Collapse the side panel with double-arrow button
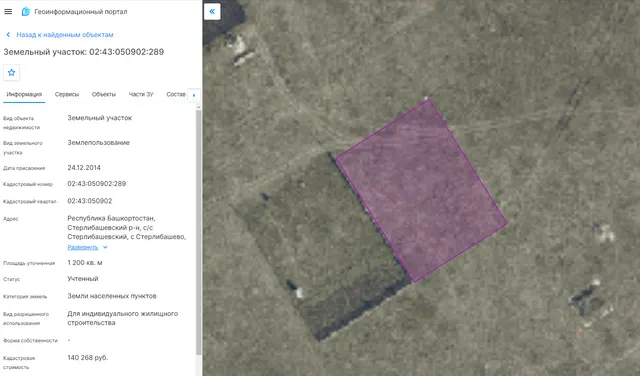The image size is (640, 376). [212, 11]
